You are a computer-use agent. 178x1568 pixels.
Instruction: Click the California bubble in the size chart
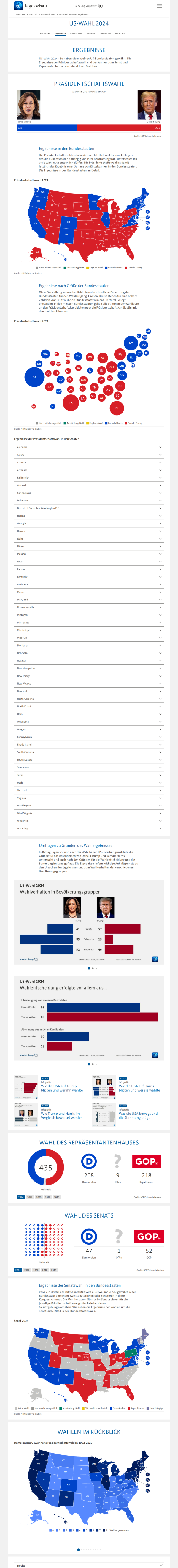point(34,377)
